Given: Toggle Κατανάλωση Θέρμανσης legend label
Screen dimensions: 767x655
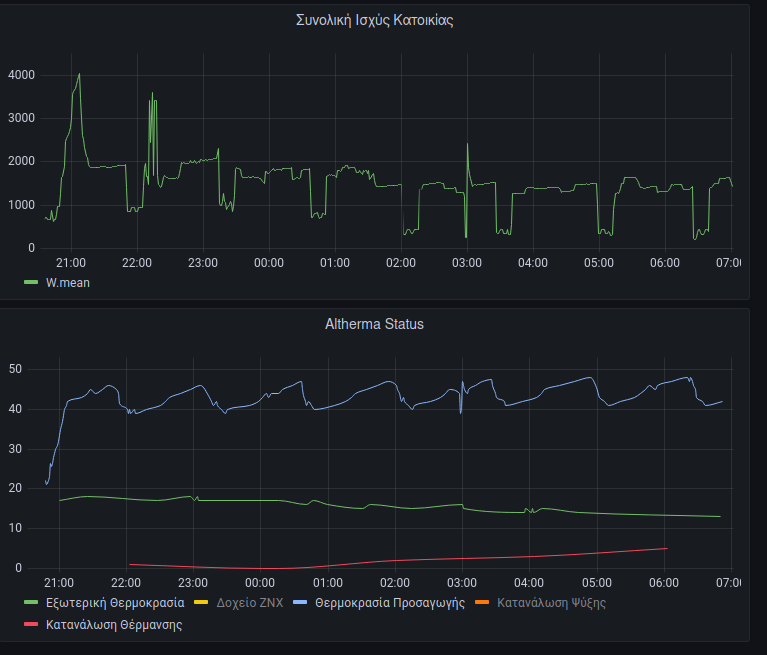Looking at the screenshot, I should (x=114, y=625).
